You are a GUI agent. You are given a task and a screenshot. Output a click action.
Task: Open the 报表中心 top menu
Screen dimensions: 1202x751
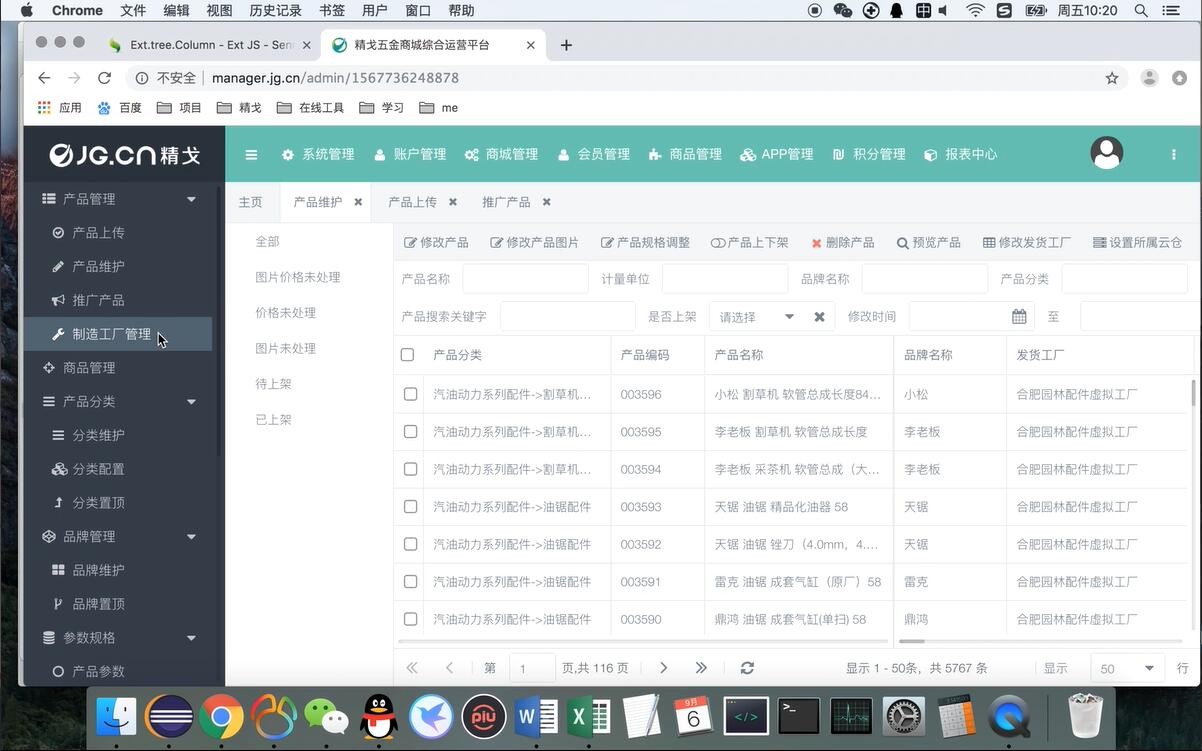[961, 154]
